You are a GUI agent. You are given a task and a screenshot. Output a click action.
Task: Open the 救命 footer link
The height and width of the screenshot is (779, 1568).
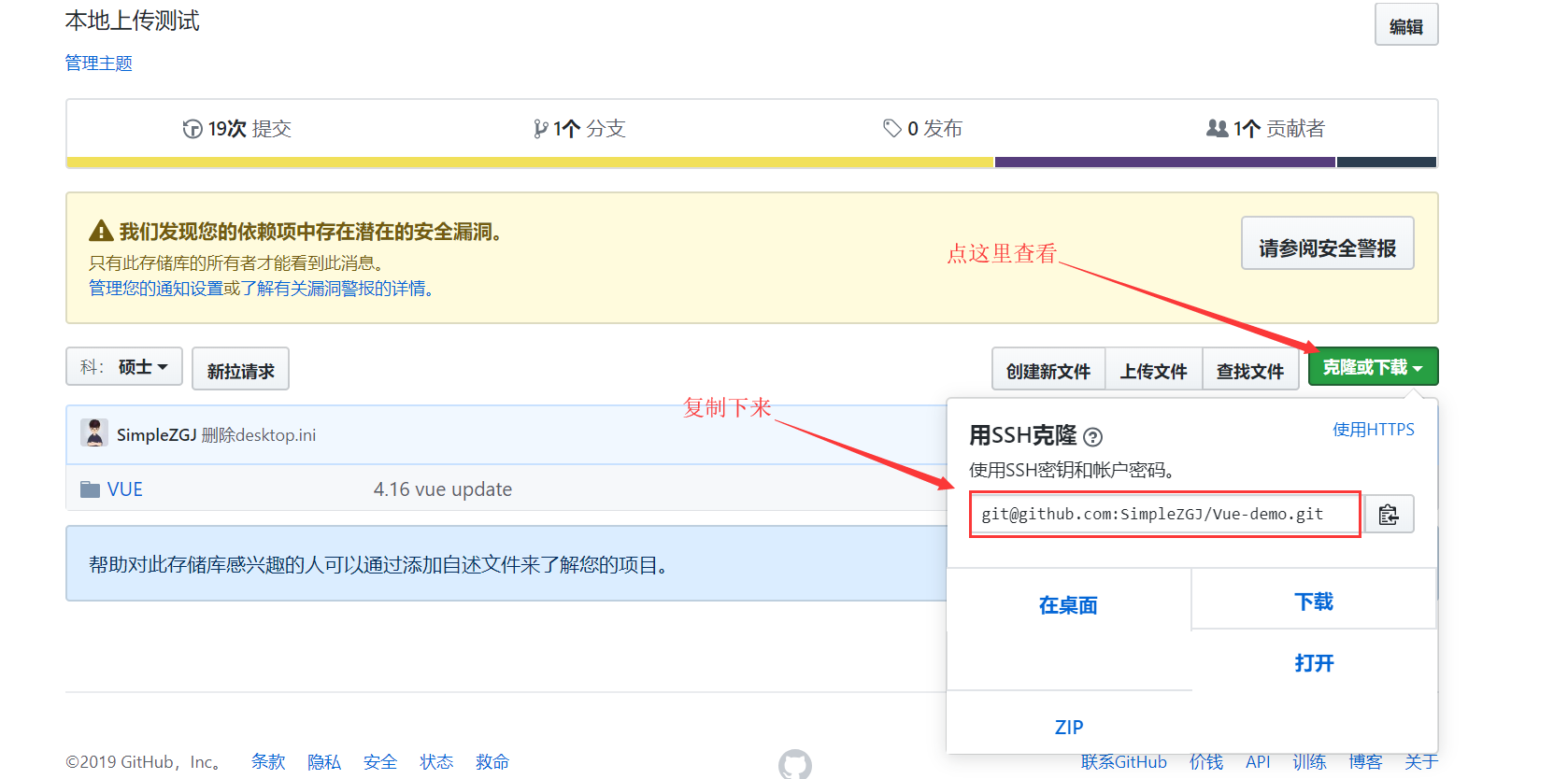[492, 762]
